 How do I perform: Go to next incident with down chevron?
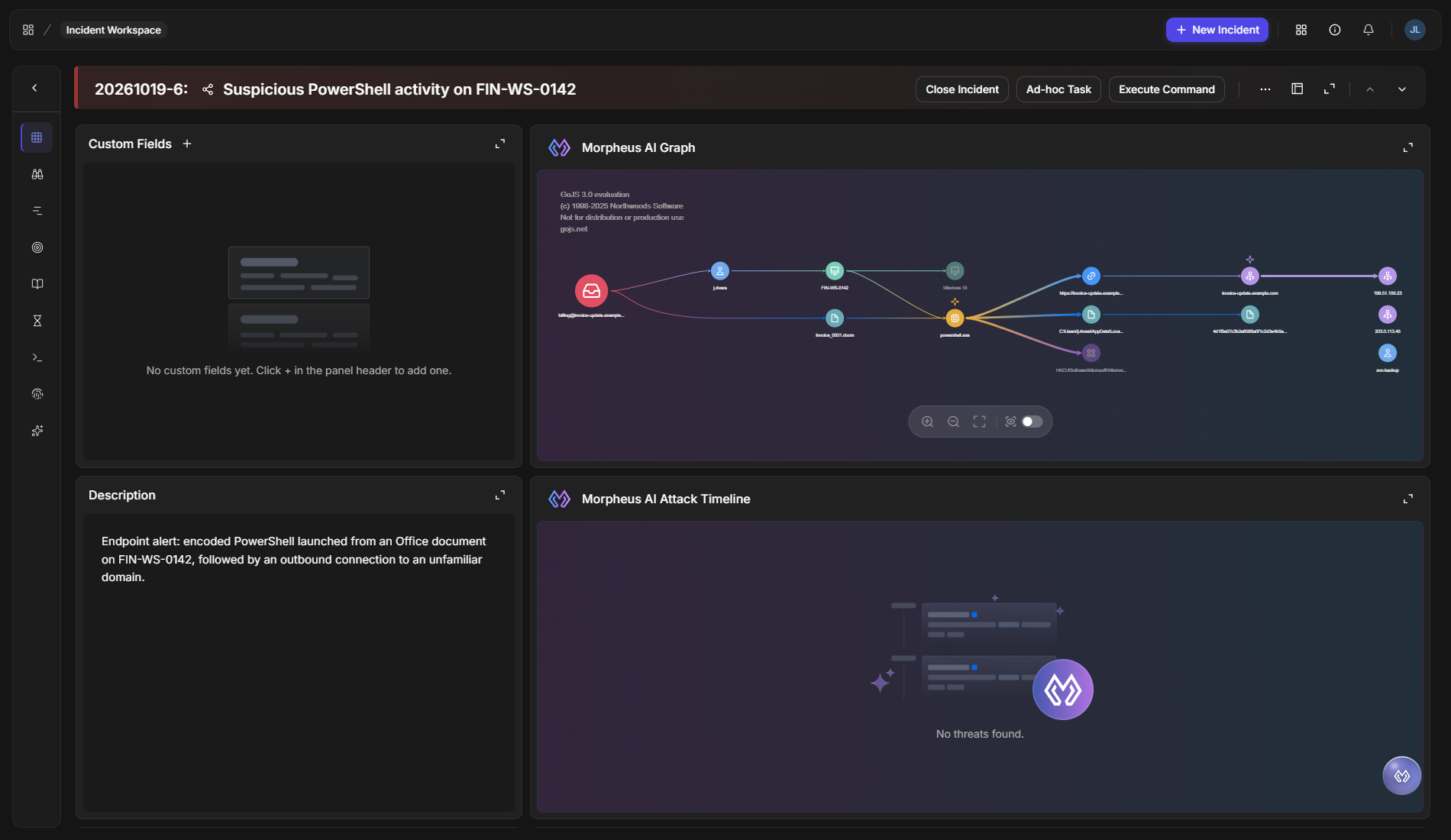point(1402,89)
